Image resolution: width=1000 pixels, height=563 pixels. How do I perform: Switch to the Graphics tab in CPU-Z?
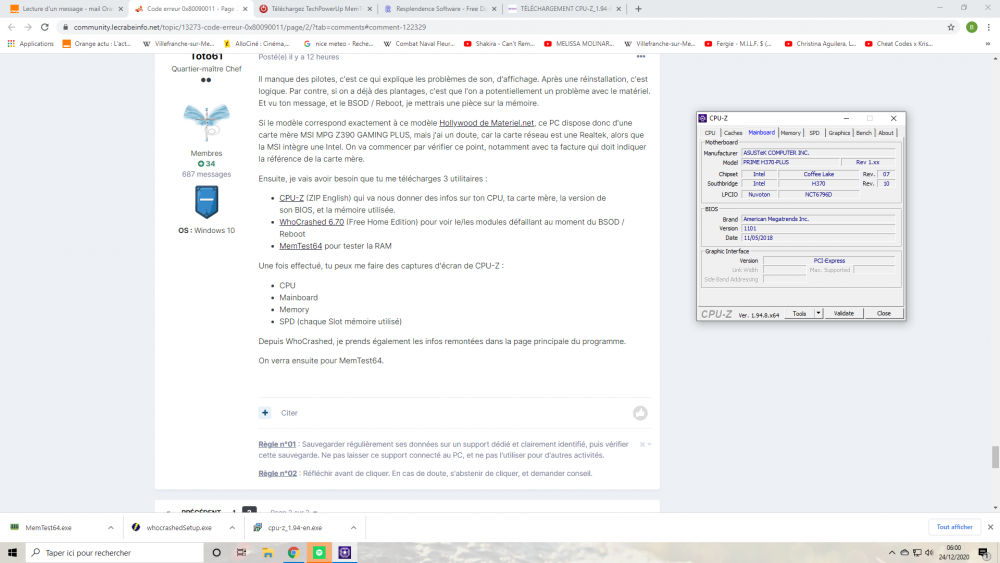839,133
